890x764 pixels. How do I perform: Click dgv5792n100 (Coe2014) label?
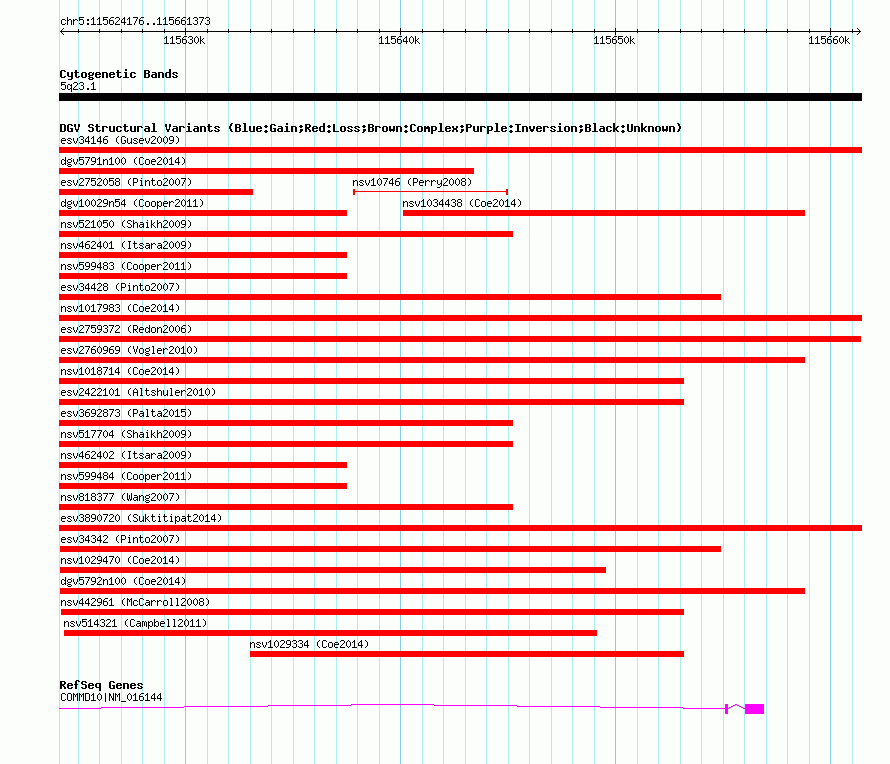pos(123,581)
